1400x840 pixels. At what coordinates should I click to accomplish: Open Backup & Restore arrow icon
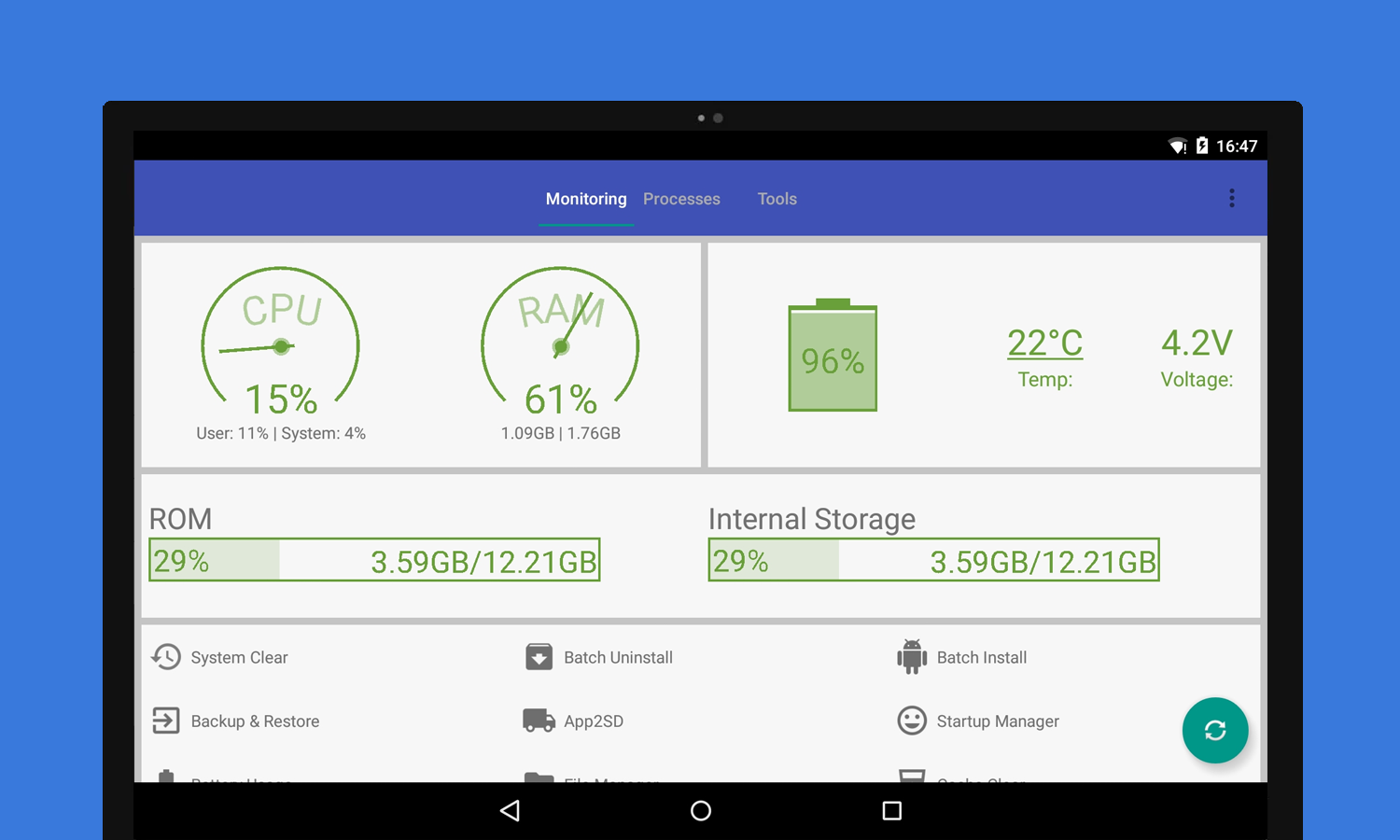point(166,721)
